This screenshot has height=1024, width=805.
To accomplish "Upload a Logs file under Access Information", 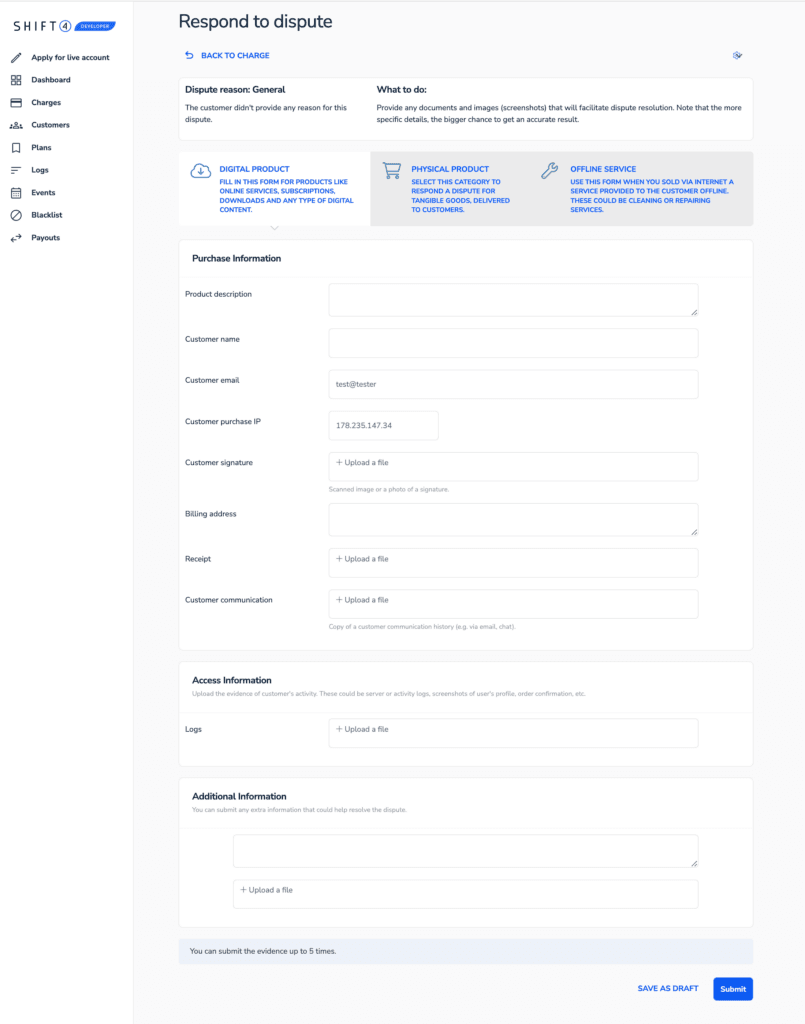I will coord(513,733).
